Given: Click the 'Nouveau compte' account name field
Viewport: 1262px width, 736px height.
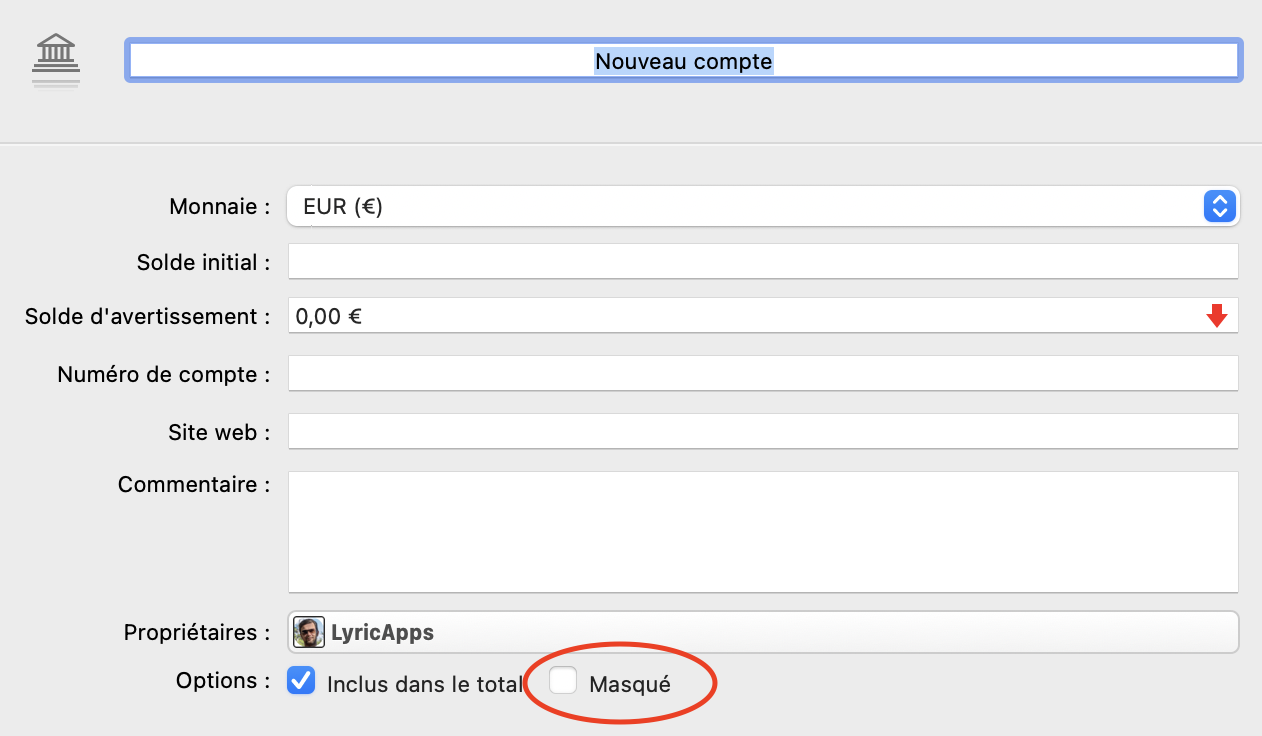Looking at the screenshot, I should [683, 61].
